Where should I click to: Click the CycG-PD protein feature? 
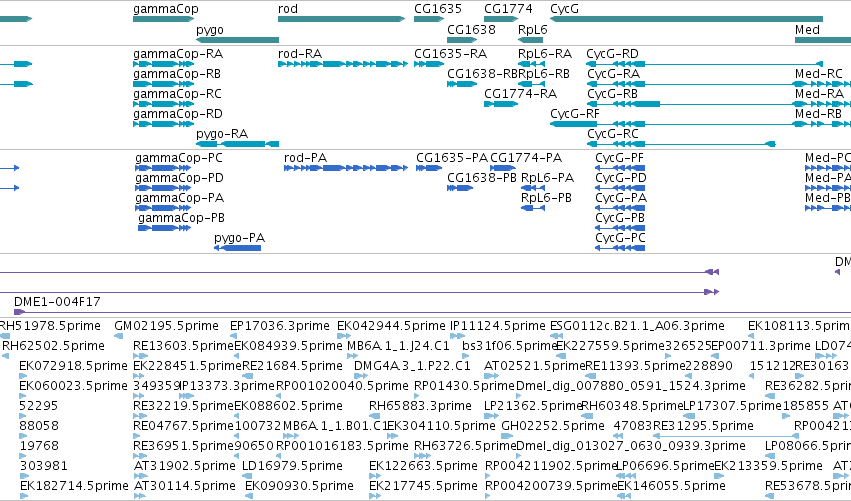620,188
